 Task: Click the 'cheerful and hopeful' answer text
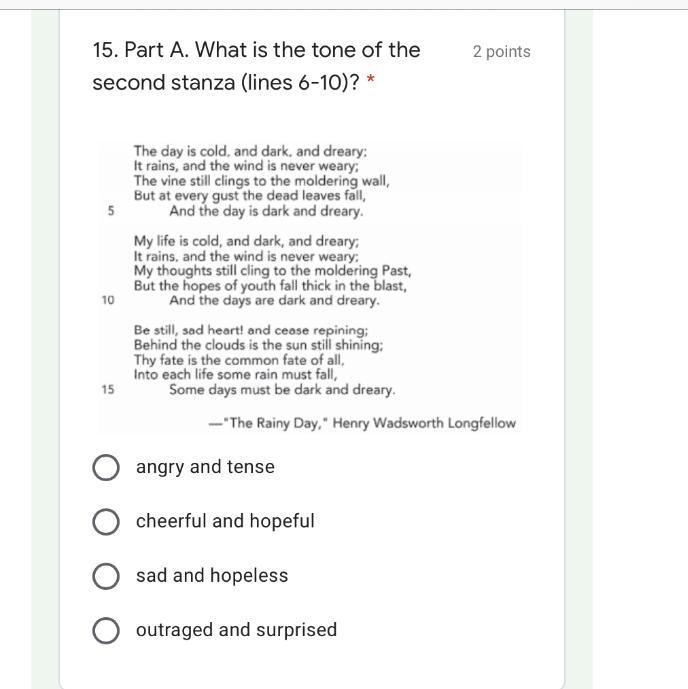click(x=225, y=521)
